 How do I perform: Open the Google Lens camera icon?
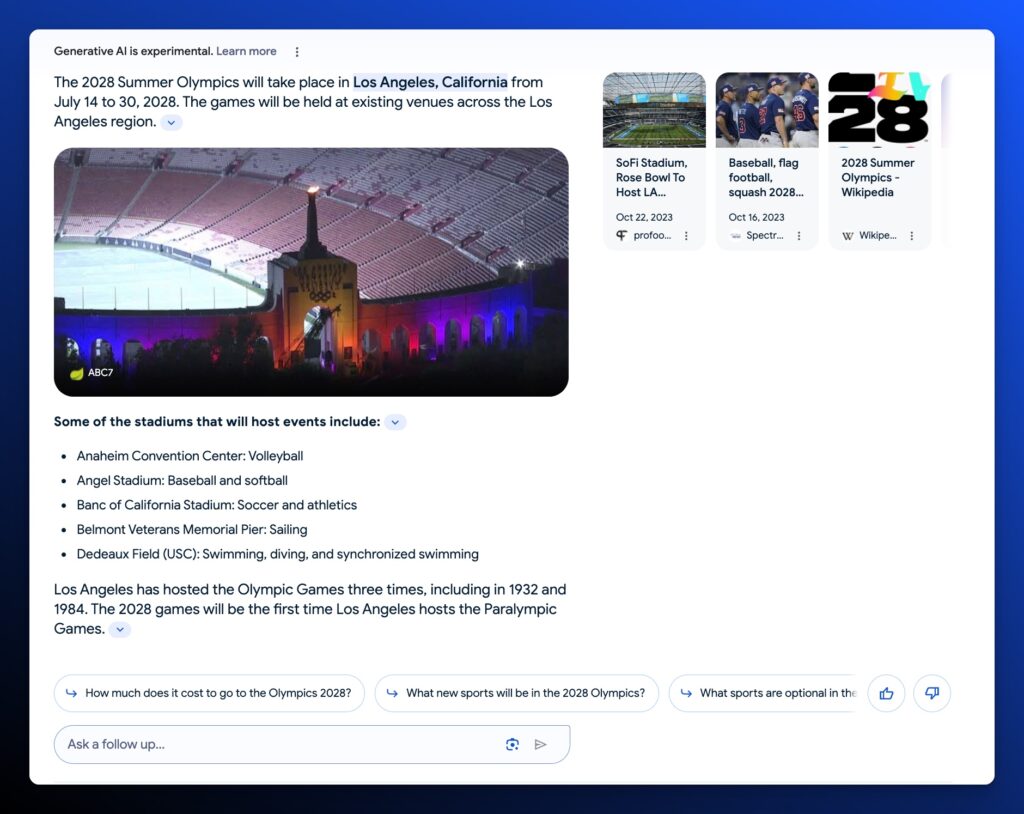[x=512, y=744]
